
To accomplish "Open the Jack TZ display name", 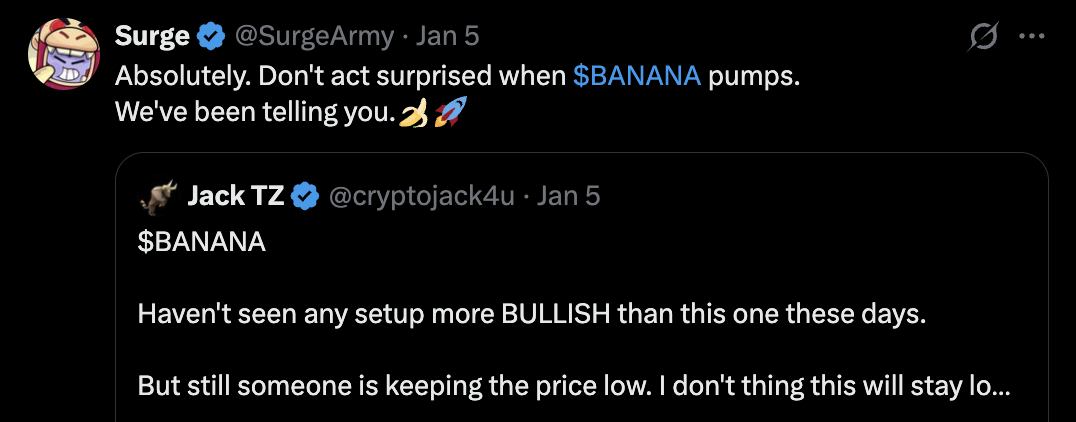I will (236, 196).
